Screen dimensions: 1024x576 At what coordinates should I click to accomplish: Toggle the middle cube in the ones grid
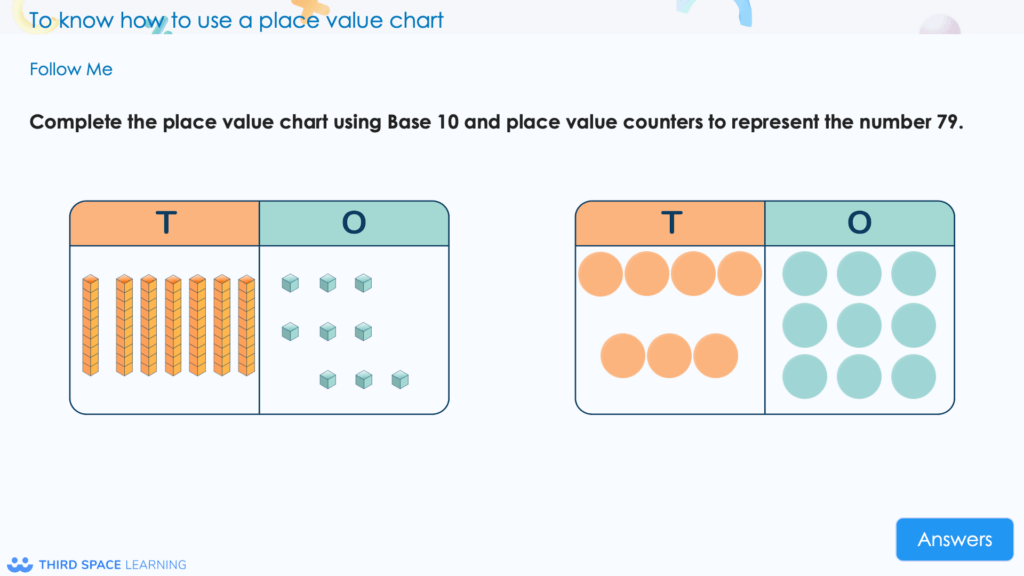pyautogui.click(x=327, y=330)
